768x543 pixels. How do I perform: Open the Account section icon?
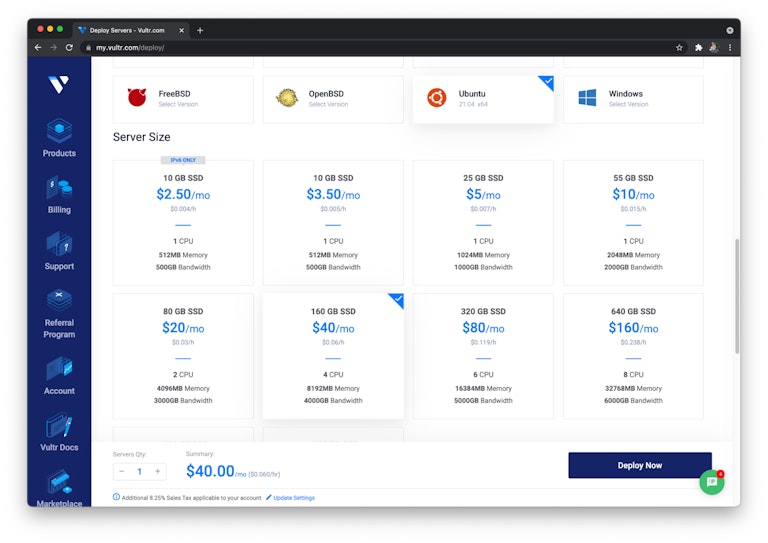[59, 369]
